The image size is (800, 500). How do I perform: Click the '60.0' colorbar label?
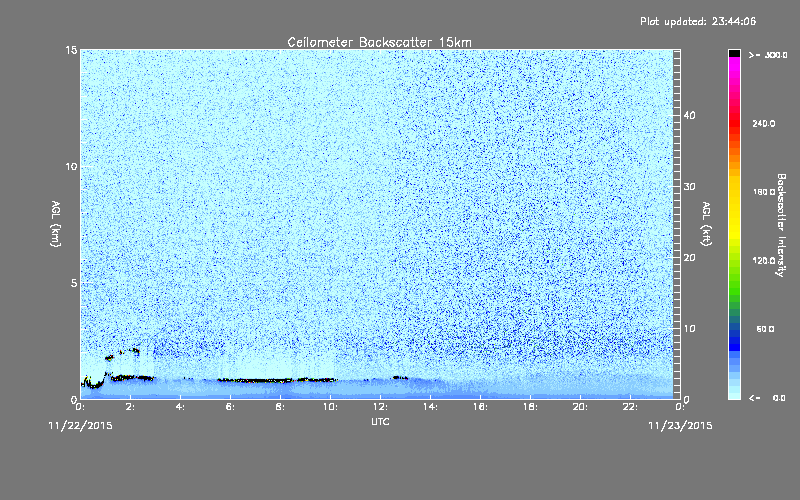point(765,329)
